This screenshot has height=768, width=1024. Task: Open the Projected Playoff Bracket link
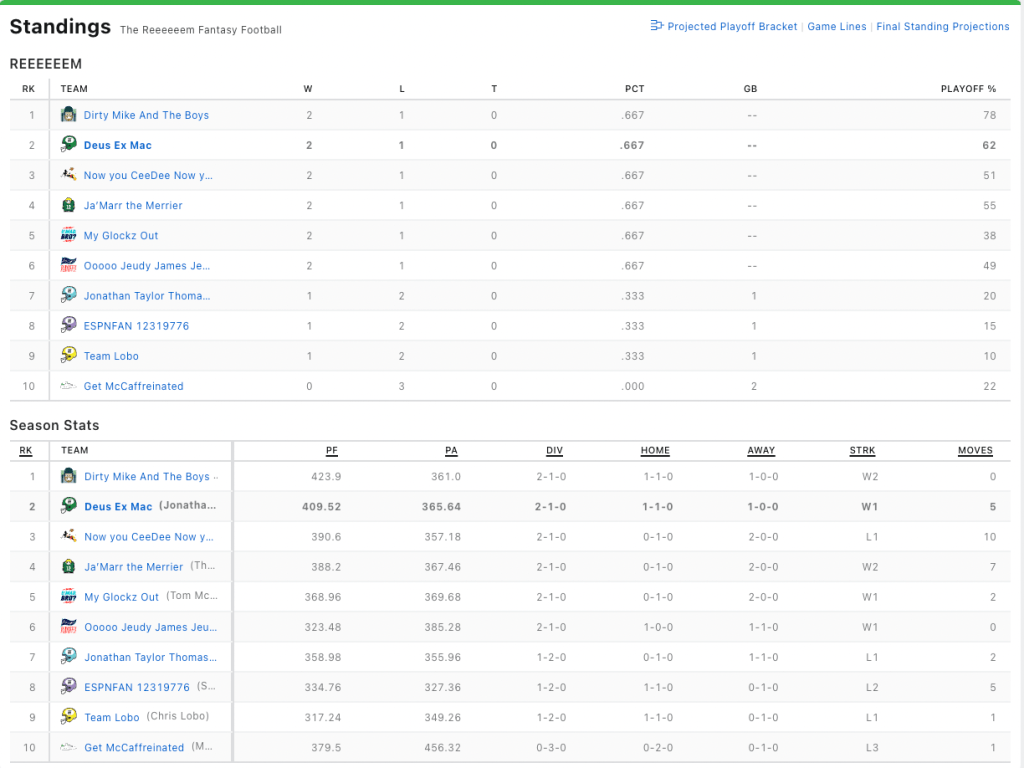tap(732, 27)
